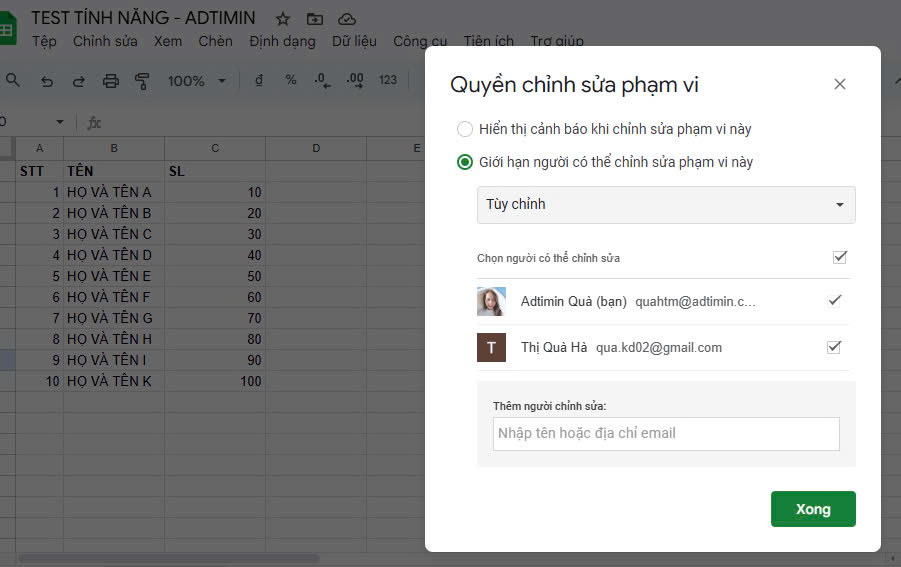Click the cell with value 30
The height and width of the screenshot is (567, 901).
[x=215, y=234]
